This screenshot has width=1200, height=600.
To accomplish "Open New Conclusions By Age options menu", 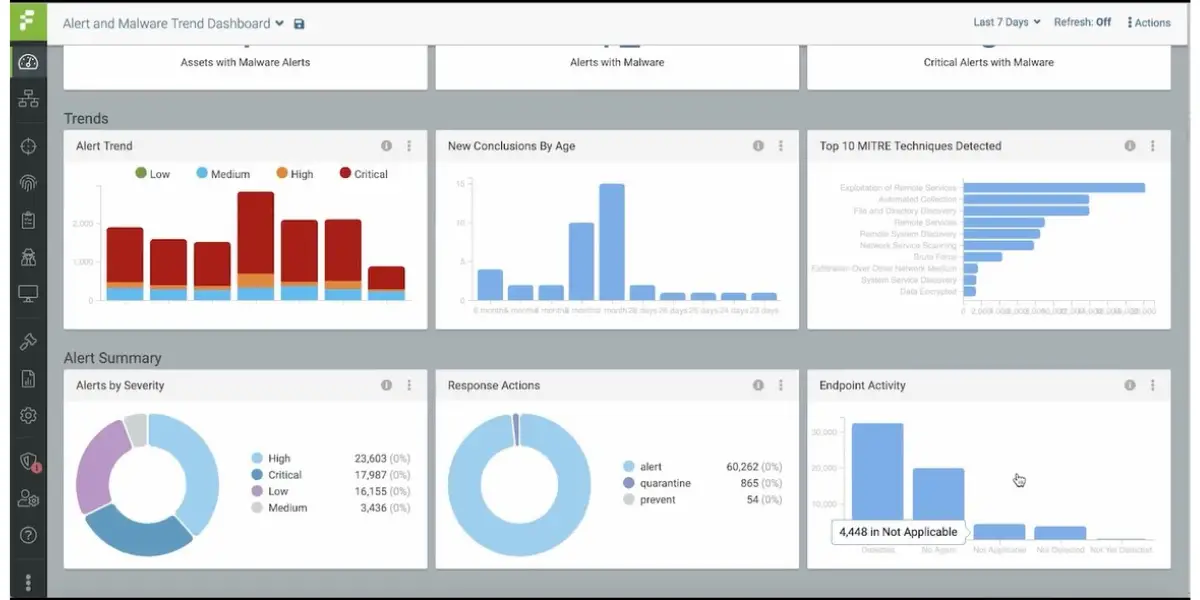I will click(x=781, y=146).
